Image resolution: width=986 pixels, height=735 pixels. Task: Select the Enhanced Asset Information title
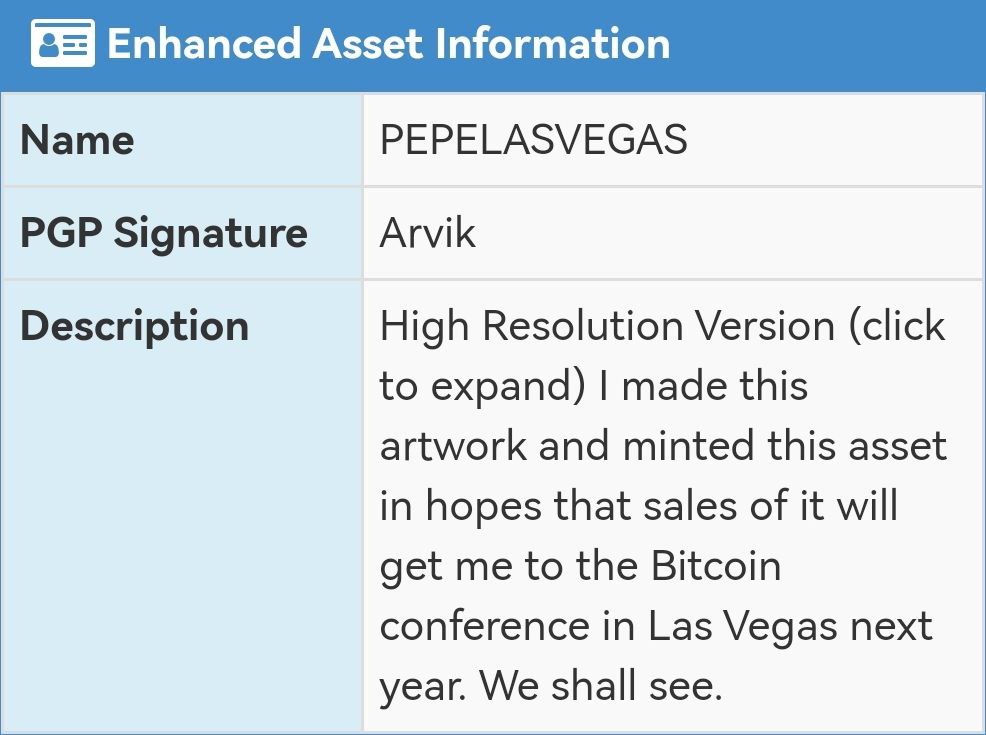389,43
